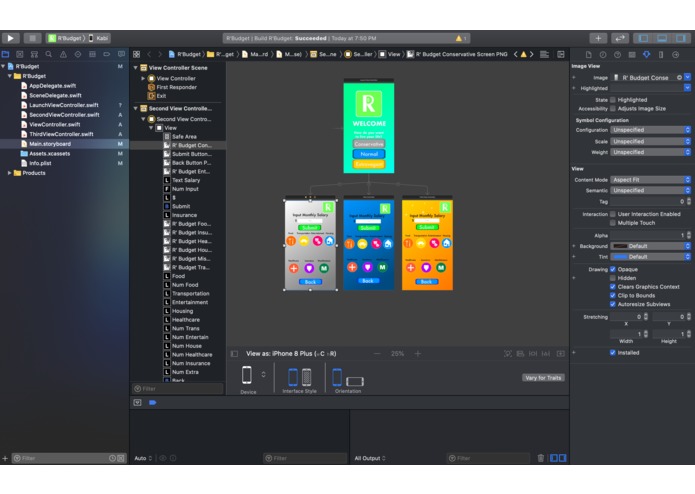Viewport: 695px width, 494px height.
Task: Click R'Budget segment in jump bar
Action: pos(185,54)
